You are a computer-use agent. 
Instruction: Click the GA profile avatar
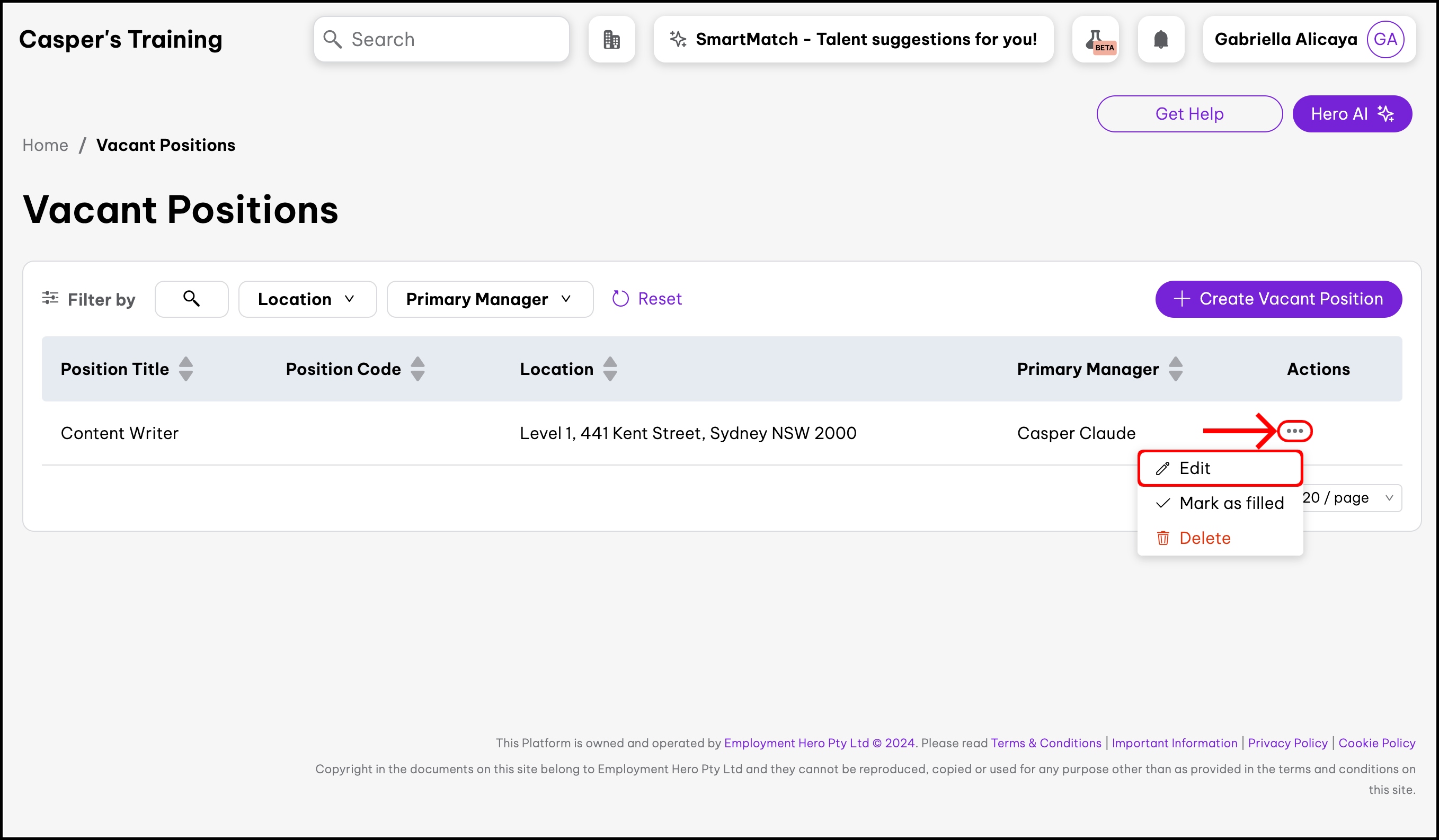1385,39
